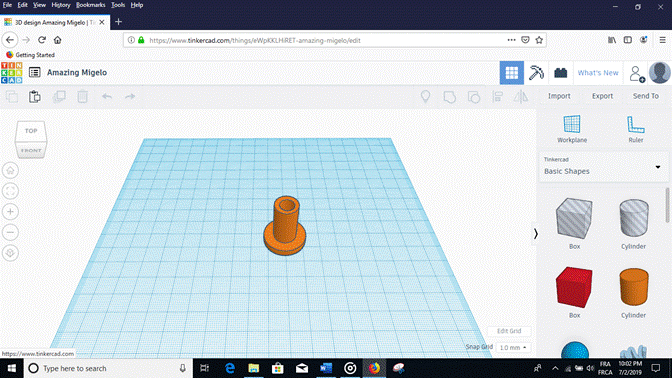Undo the last action
The height and width of the screenshot is (378, 672).
[107, 97]
